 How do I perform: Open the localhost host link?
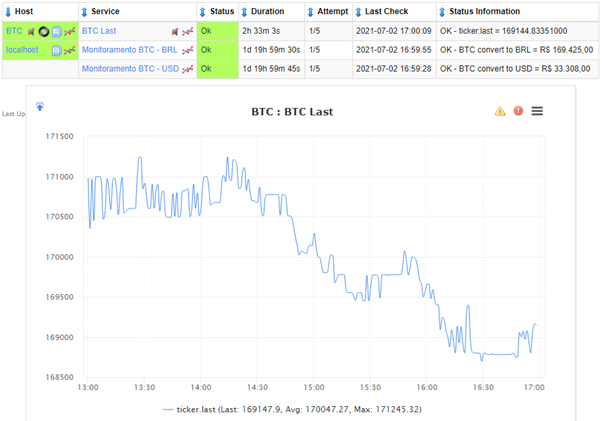[x=22, y=50]
